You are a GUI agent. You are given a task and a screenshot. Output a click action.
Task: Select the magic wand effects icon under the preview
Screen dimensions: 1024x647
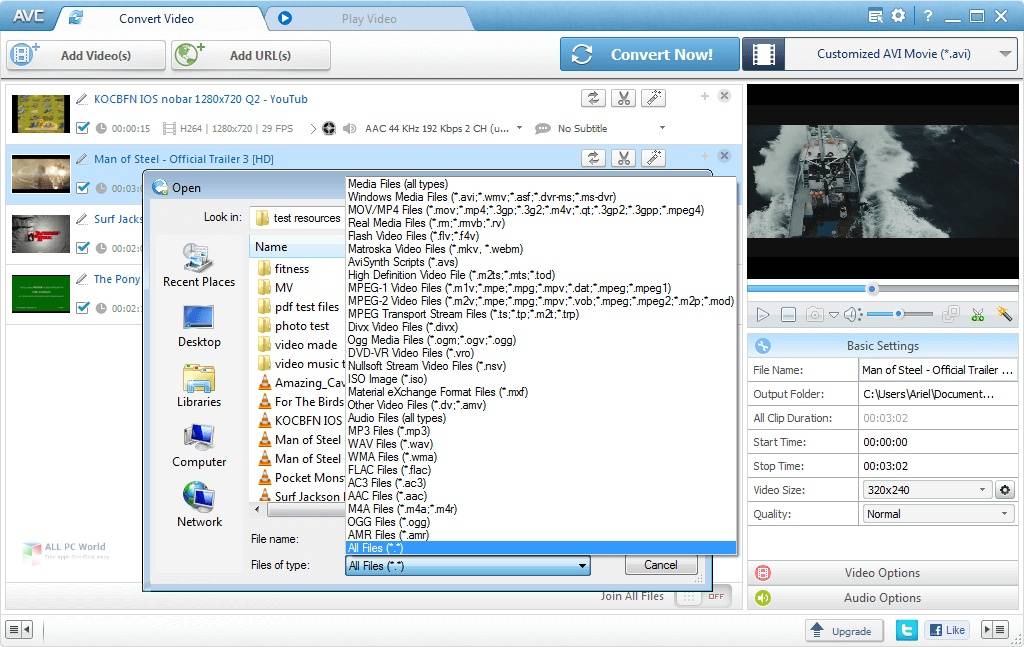1005,314
